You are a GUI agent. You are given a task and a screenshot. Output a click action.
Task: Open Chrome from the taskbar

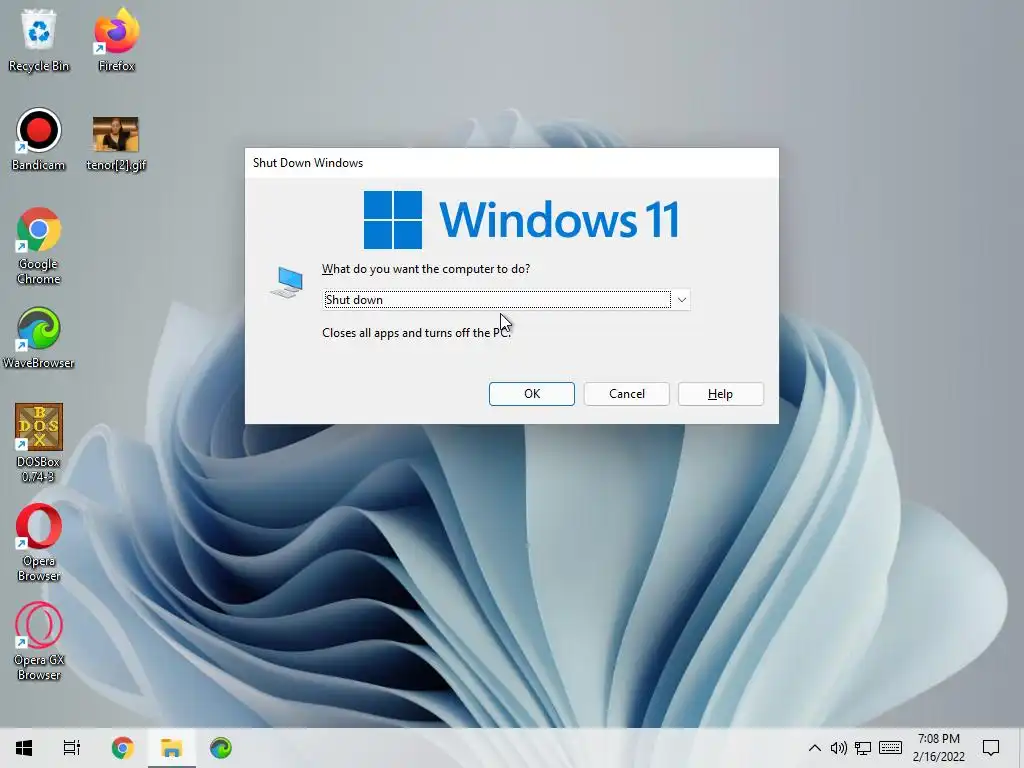point(122,748)
